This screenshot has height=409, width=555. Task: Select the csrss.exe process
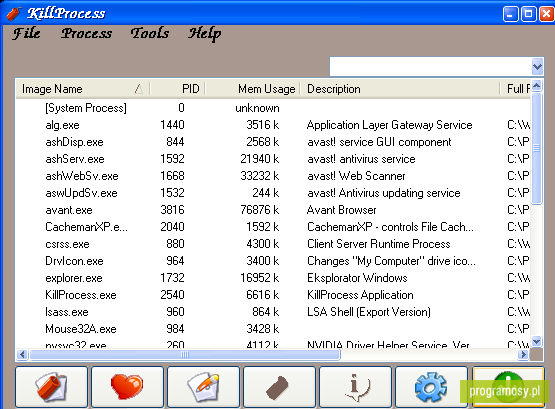pyautogui.click(x=273, y=244)
